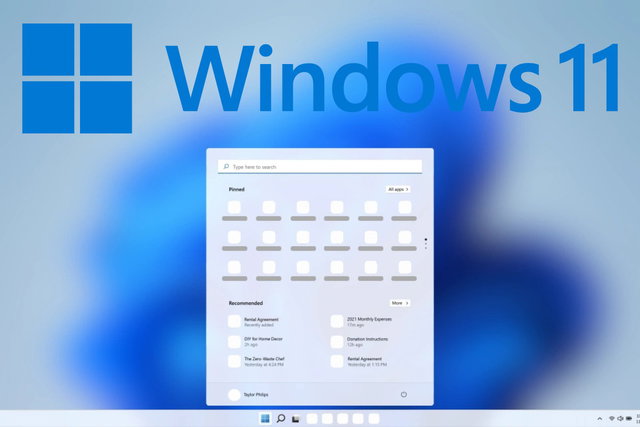Image resolution: width=640 pixels, height=427 pixels.
Task: Click the 'Type here to search' field
Action: pyautogui.click(x=320, y=167)
